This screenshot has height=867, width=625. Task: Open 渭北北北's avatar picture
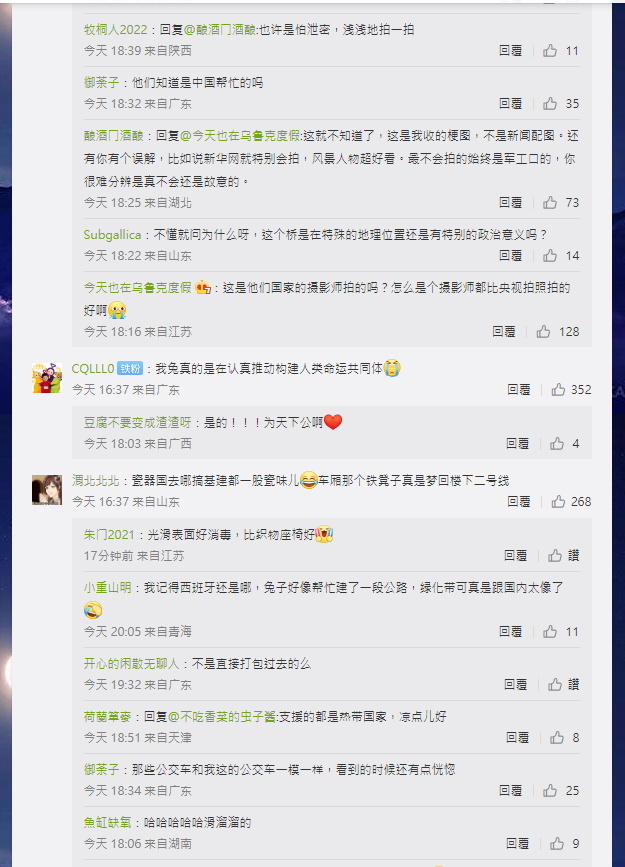click(x=47, y=490)
